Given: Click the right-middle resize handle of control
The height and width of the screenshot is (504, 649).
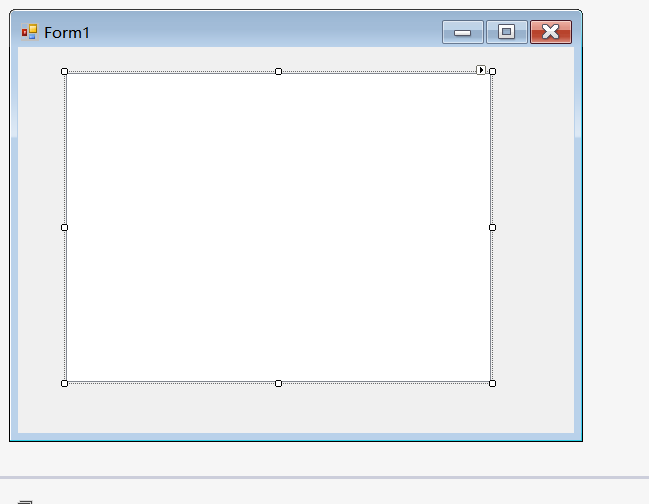Looking at the screenshot, I should (x=493, y=228).
